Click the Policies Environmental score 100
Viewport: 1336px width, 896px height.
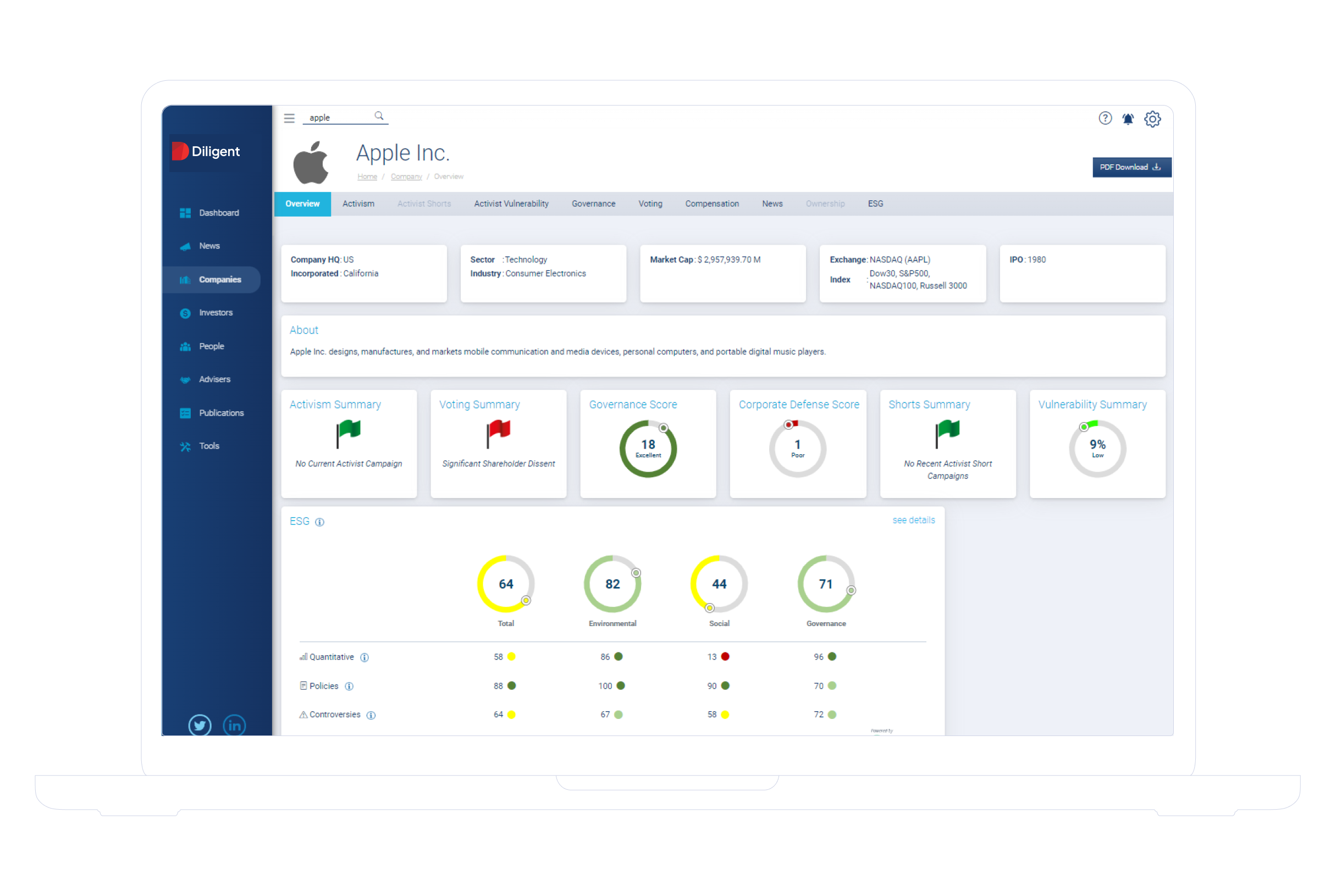tap(605, 686)
